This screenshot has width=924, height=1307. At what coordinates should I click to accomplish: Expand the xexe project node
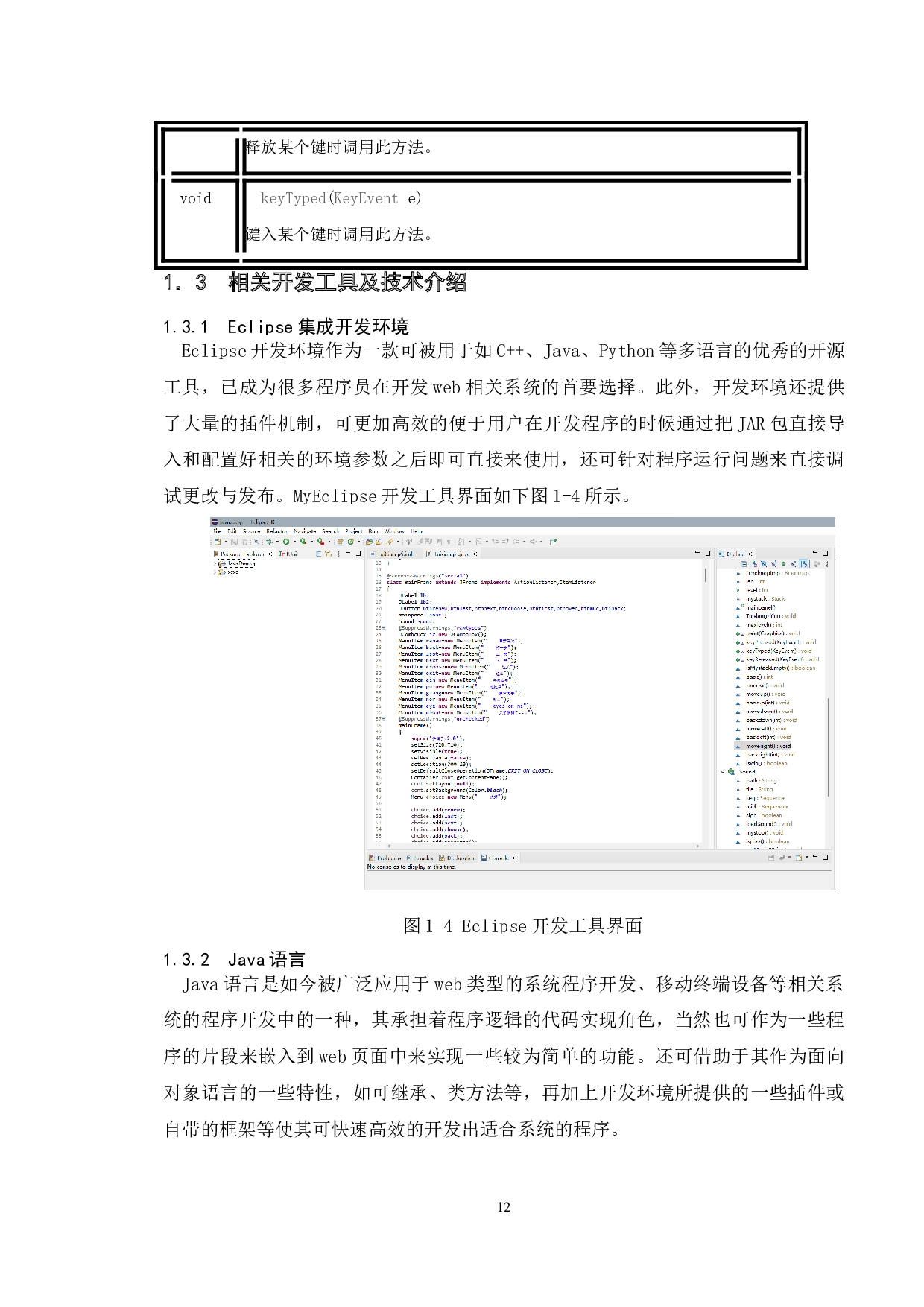click(x=215, y=572)
